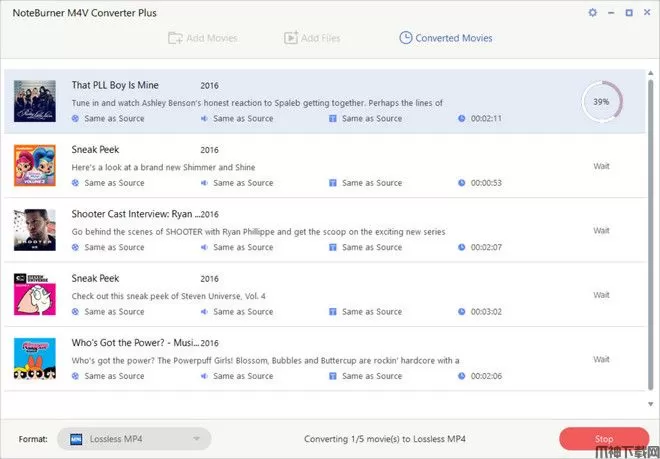This screenshot has height=459, width=660.
Task: Select the Shimmer and Shine thumbnail
Action: click(x=34, y=165)
